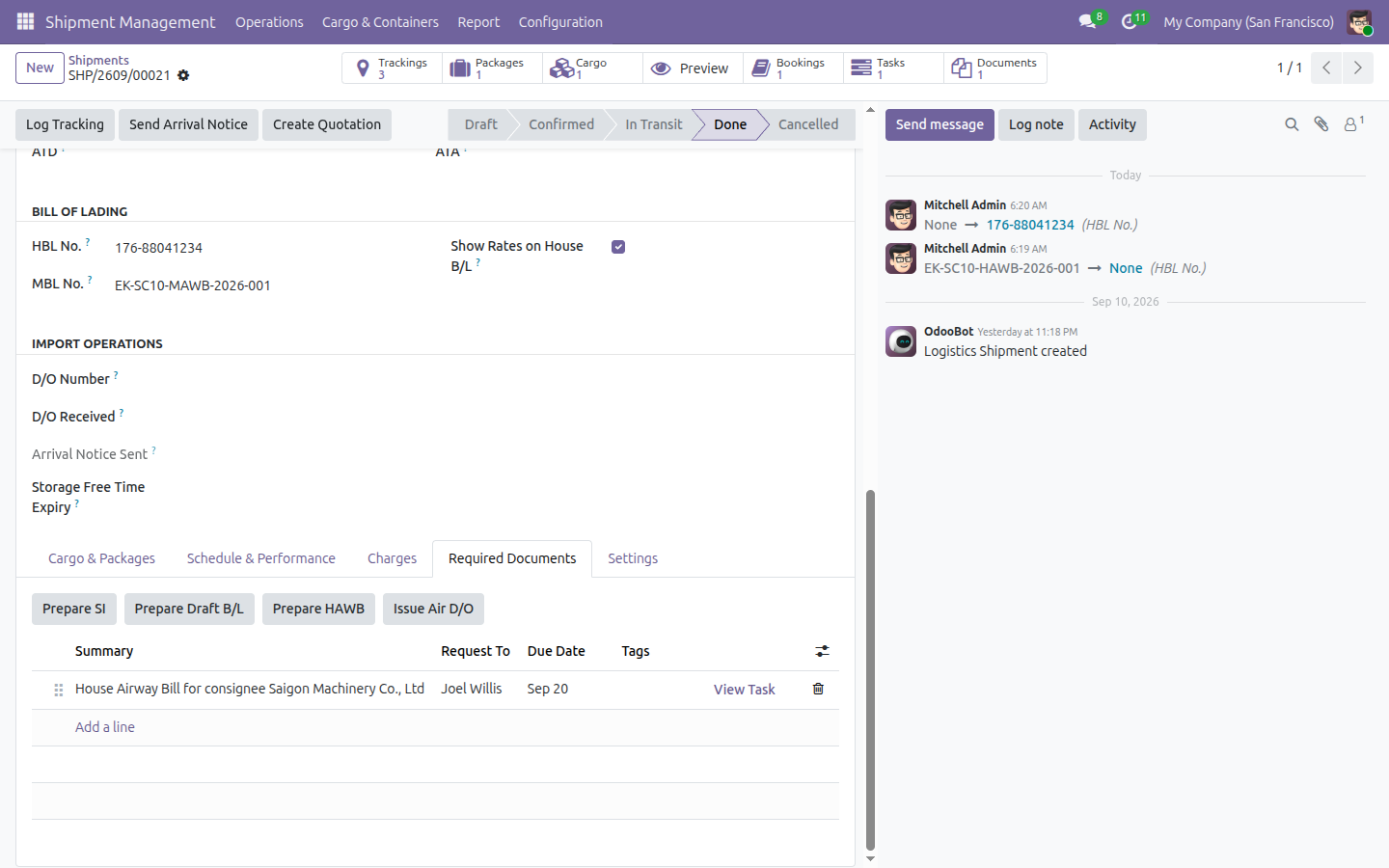Switch to the Settings tab

coord(633,558)
